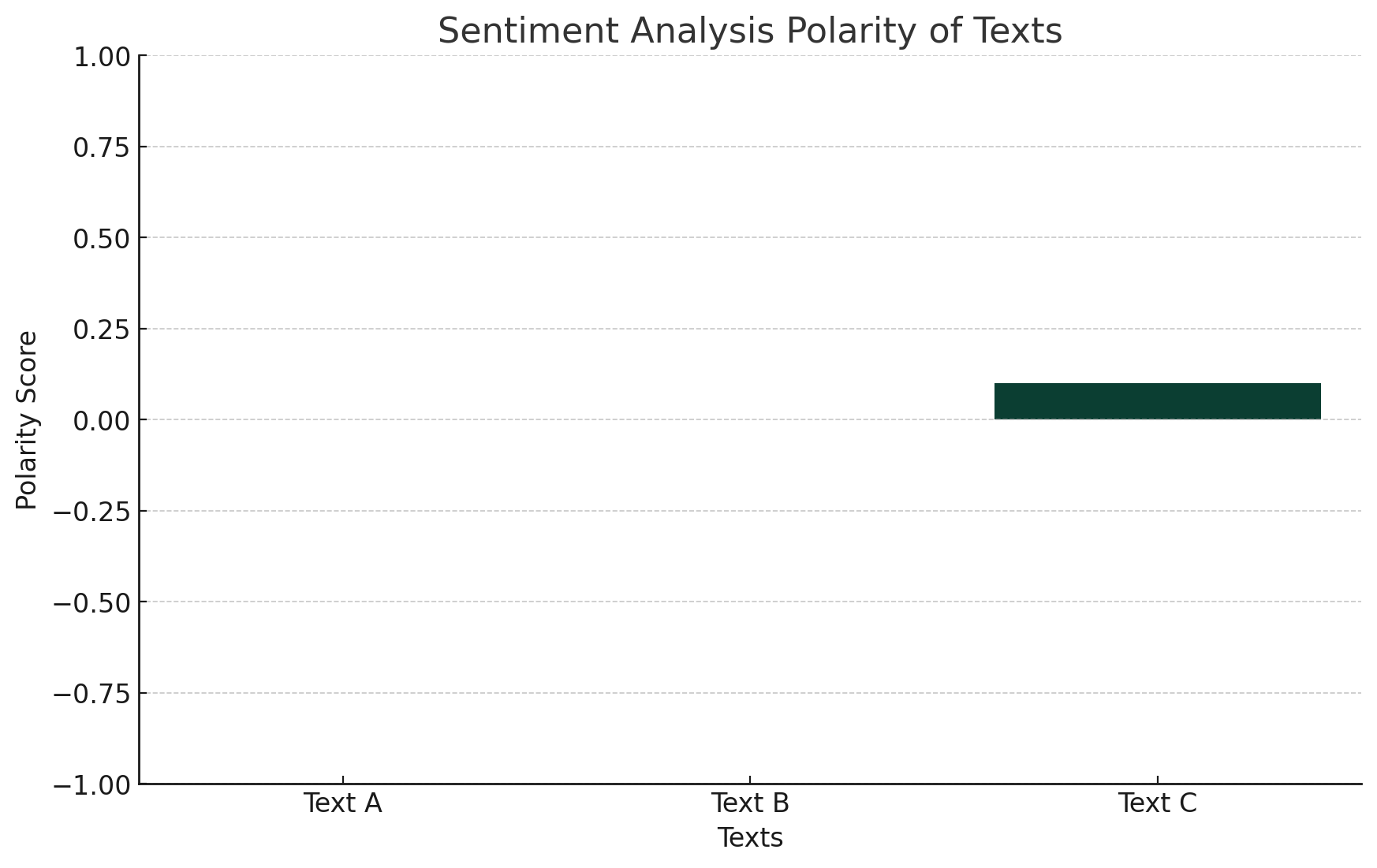Click the Polarity Score y-axis label
The width and height of the screenshot is (1377, 868).
tap(27, 420)
